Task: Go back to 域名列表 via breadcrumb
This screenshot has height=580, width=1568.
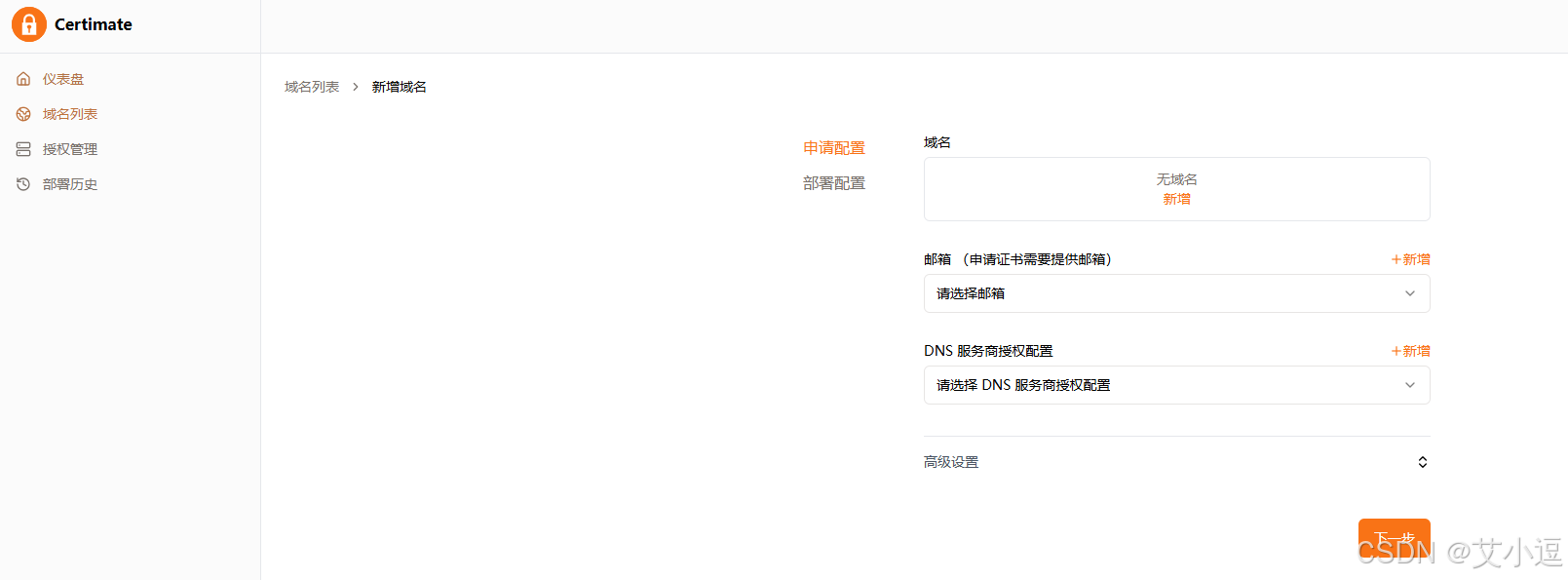Action: pos(312,87)
